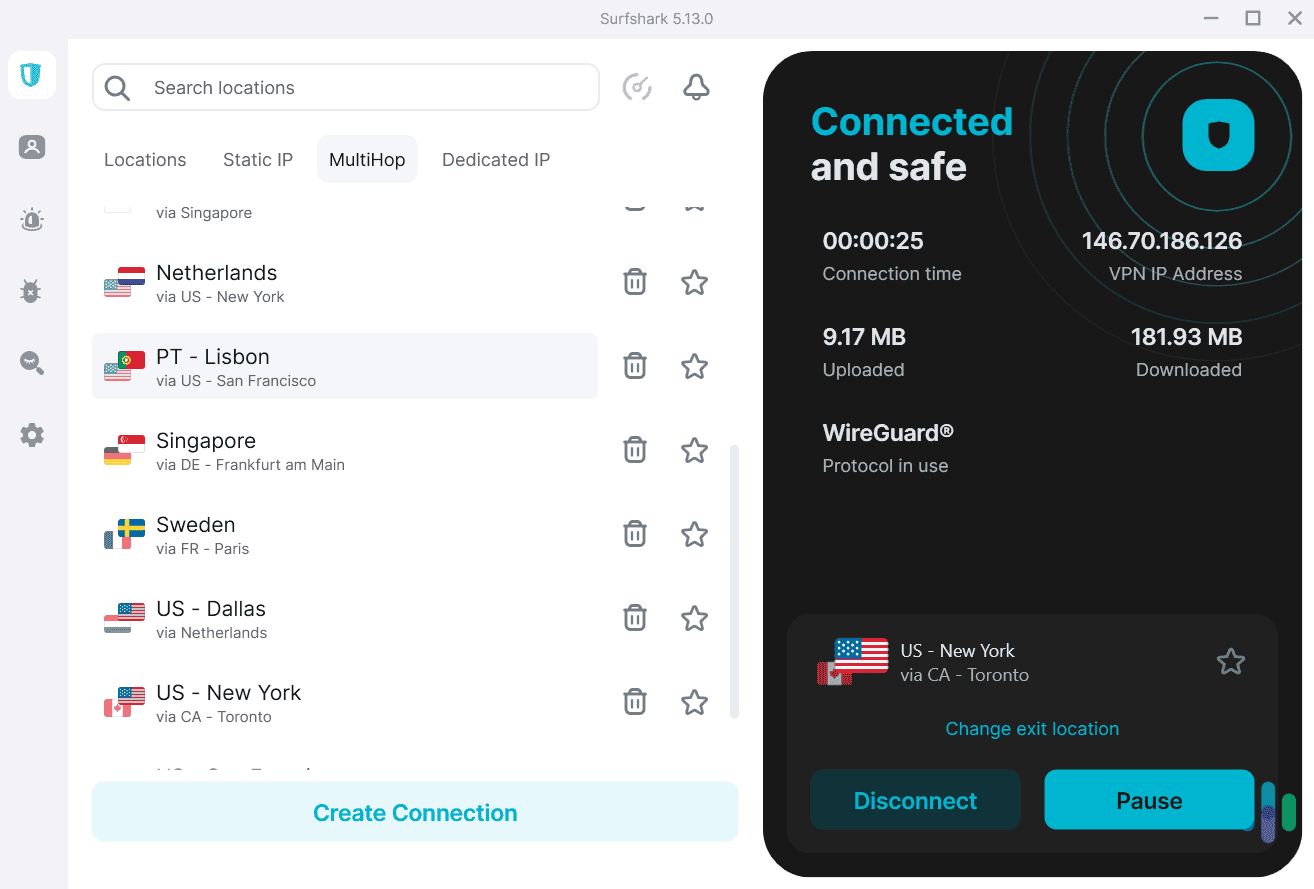Open the VPN home via the Surfshark shield icon

pyautogui.click(x=31, y=75)
